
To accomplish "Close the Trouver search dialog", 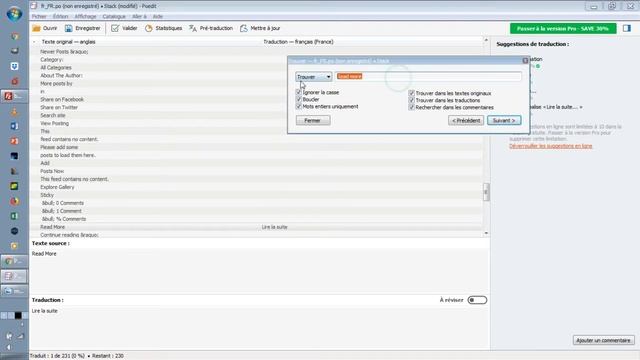I will (525, 61).
